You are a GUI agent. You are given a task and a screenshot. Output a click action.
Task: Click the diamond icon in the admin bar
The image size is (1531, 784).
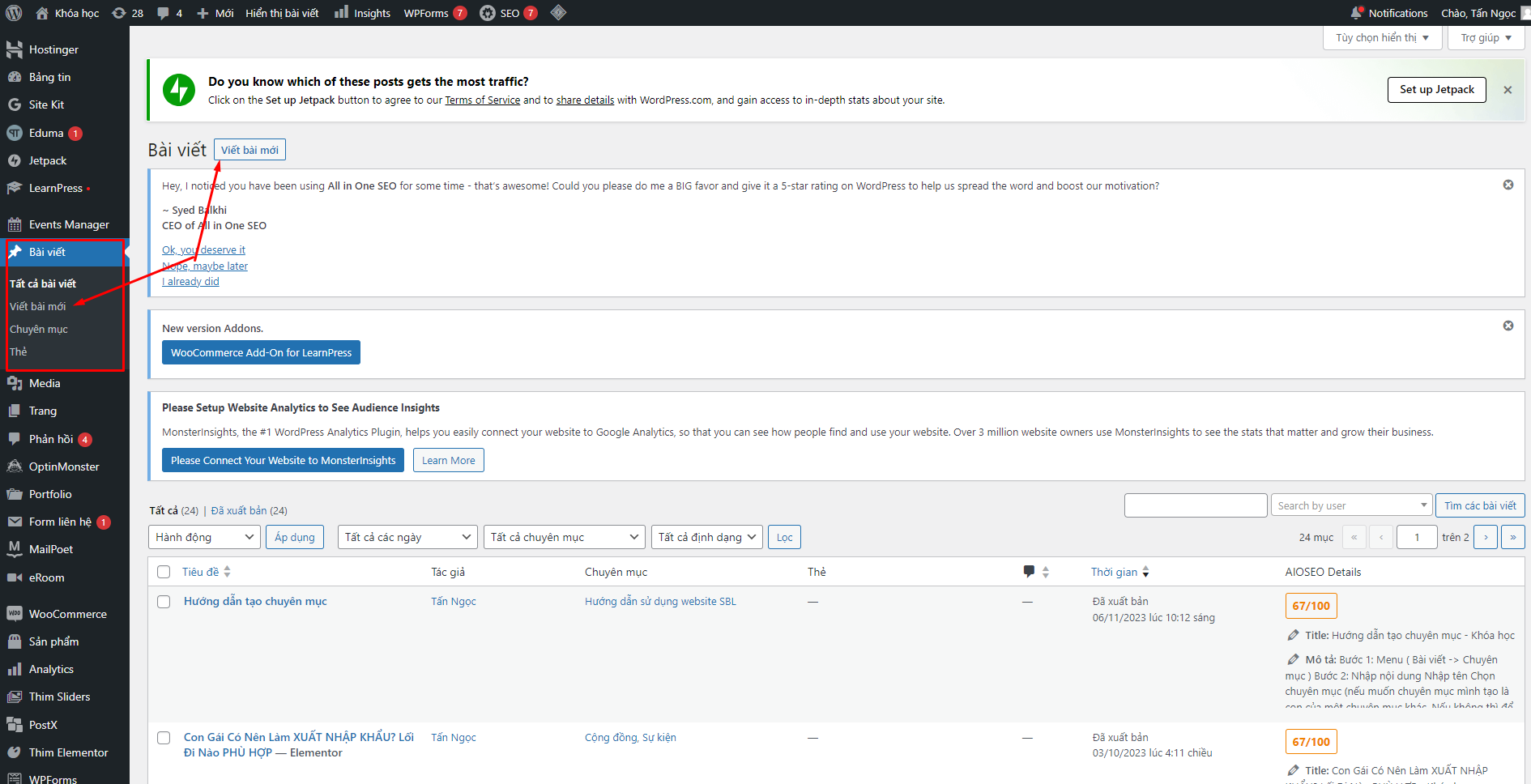point(558,12)
